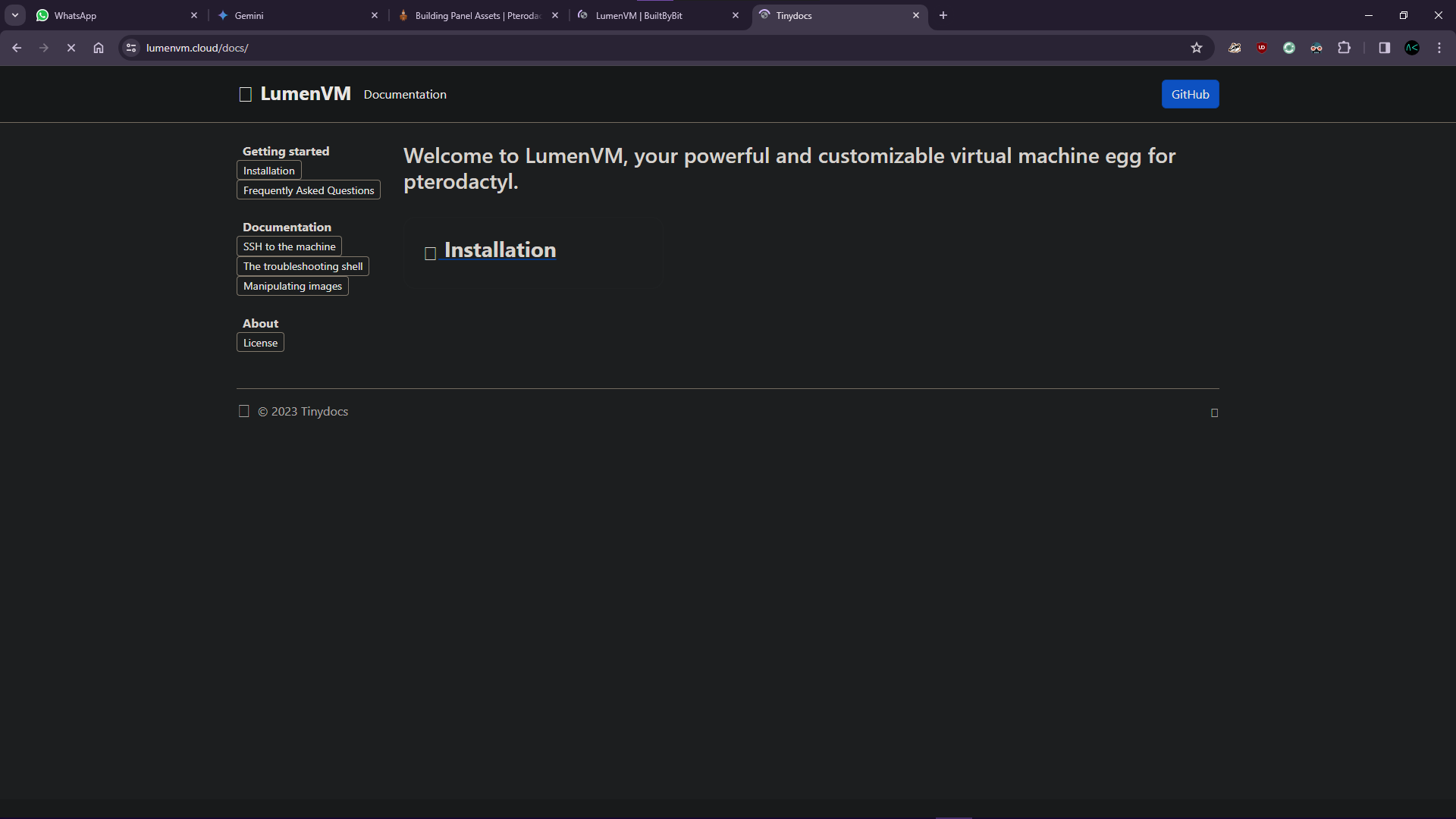Viewport: 1456px width, 819px height.
Task: Click the green circular extension icon
Action: coord(1289,48)
